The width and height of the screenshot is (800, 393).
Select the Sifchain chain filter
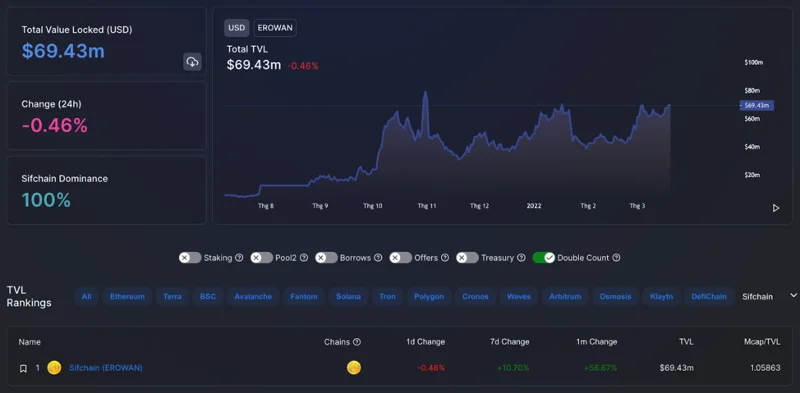coord(757,297)
